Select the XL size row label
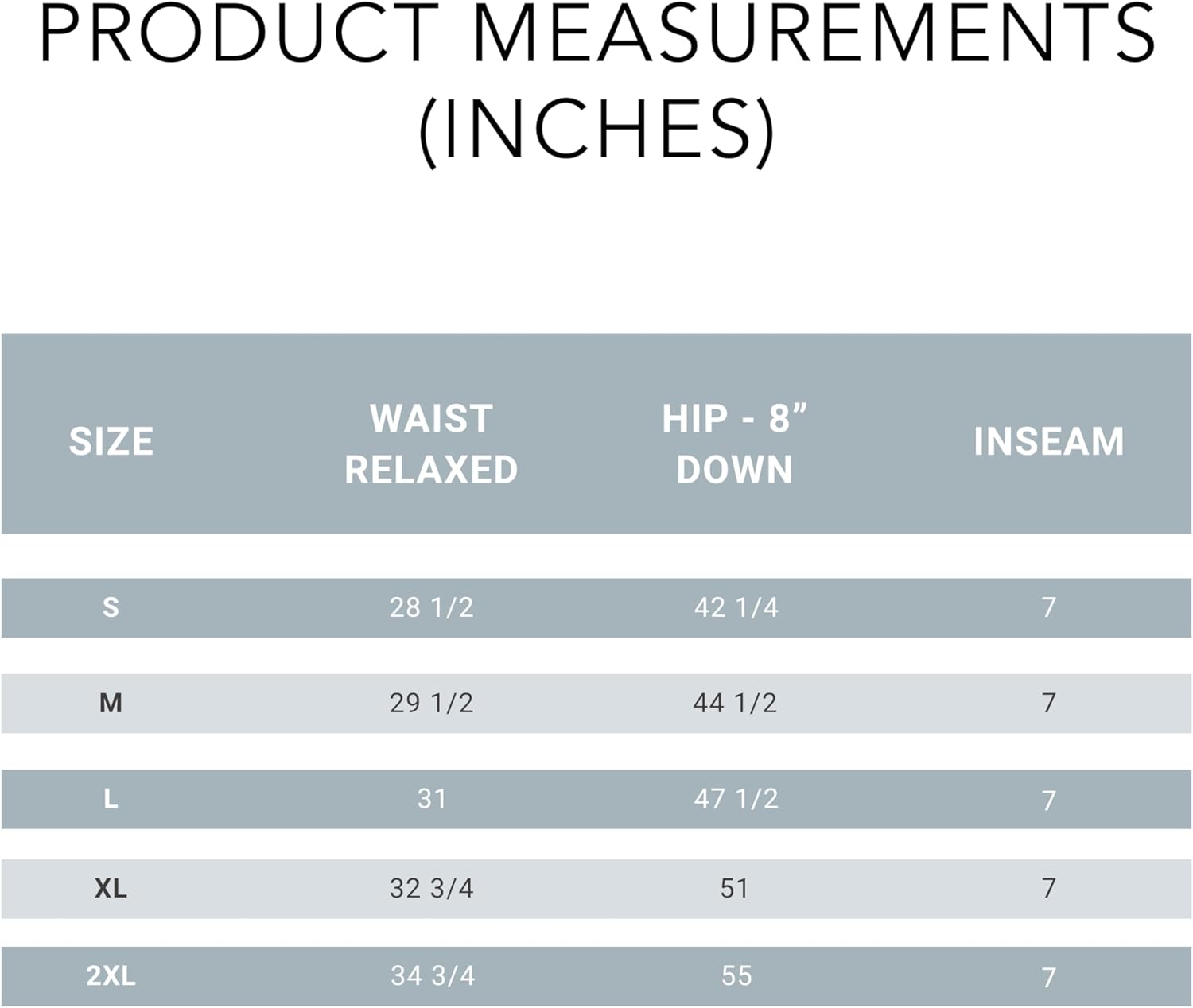Image resolution: width=1193 pixels, height=1008 pixels. (x=111, y=888)
